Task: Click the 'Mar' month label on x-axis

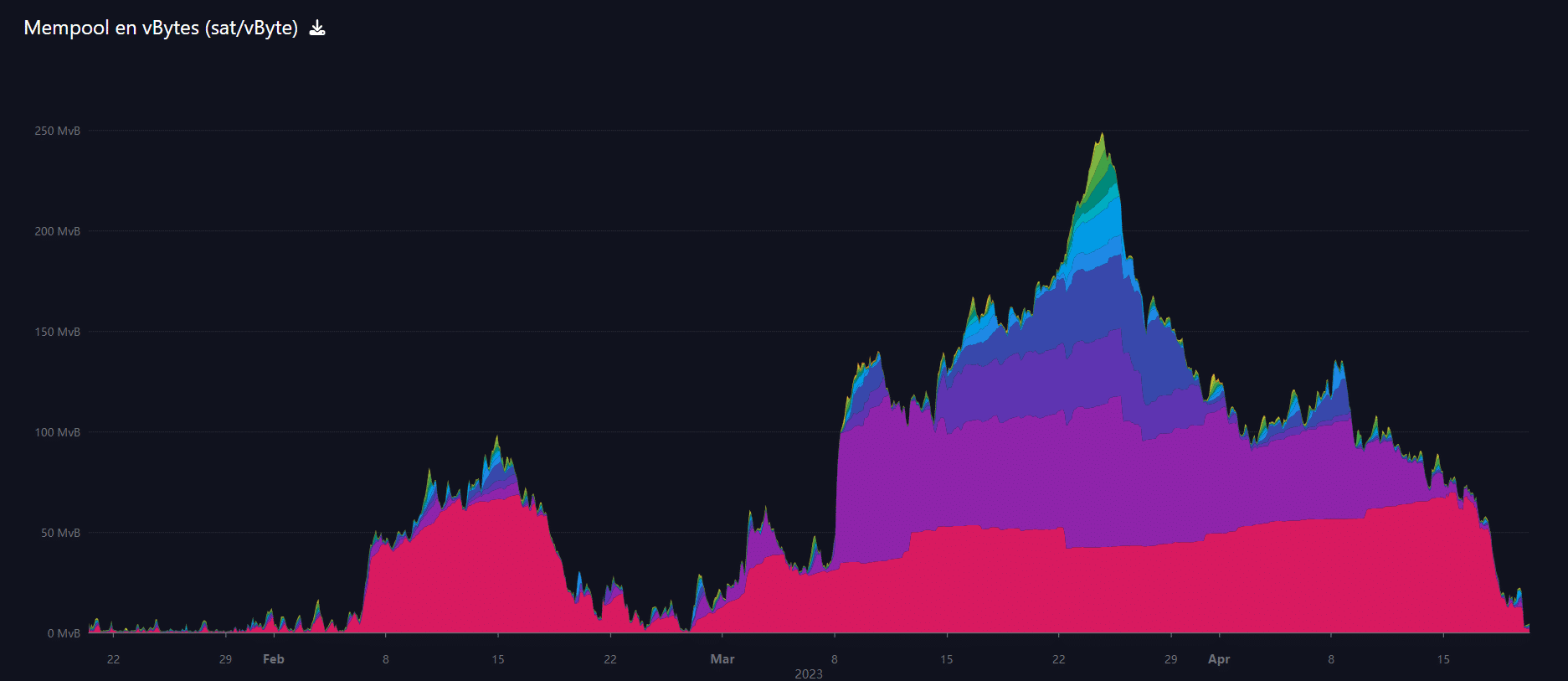Action: pyautogui.click(x=722, y=659)
